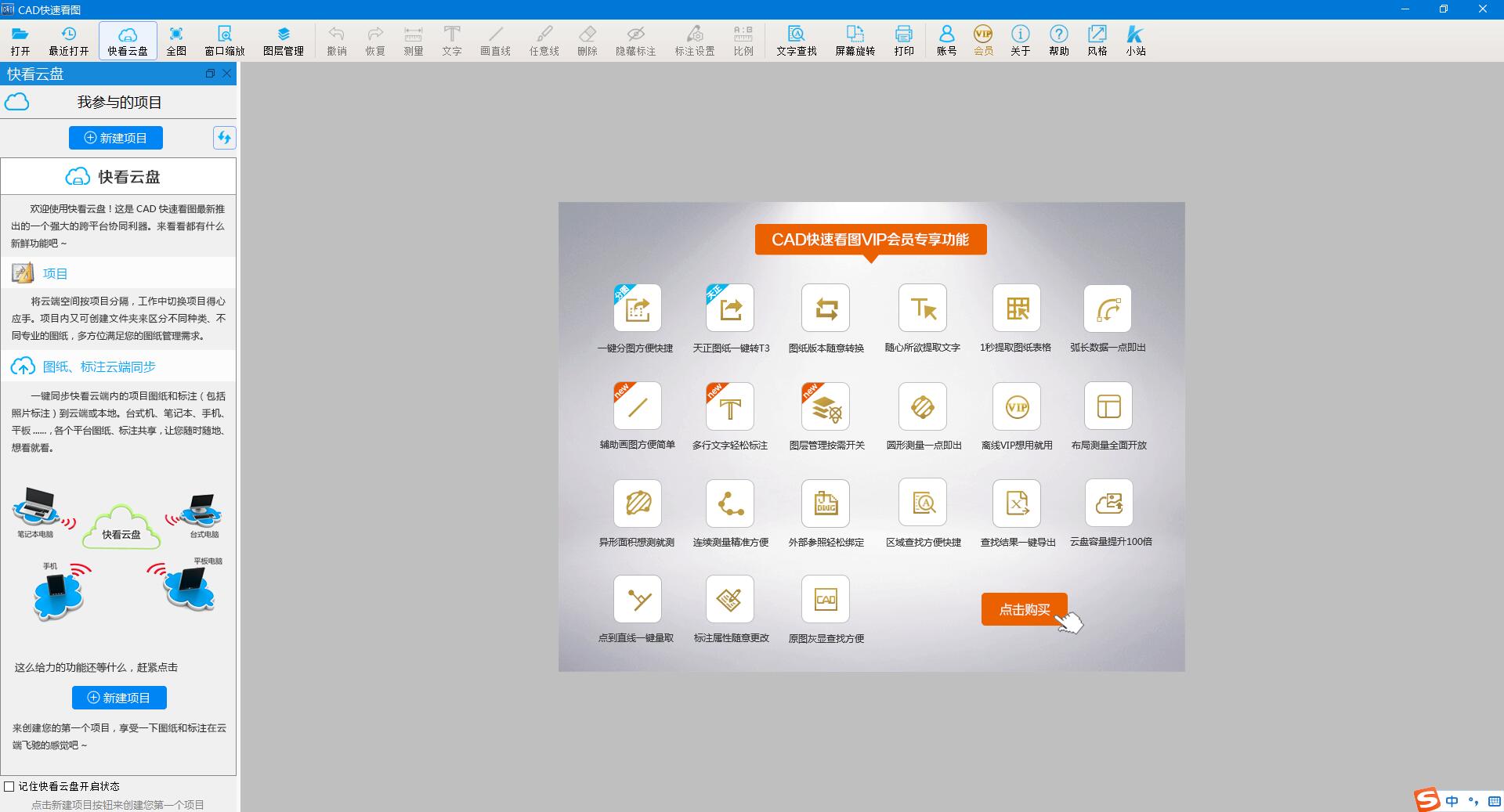The width and height of the screenshot is (1504, 812).
Task: Select 图纸版本随意转换 feature icon
Action: [x=826, y=308]
